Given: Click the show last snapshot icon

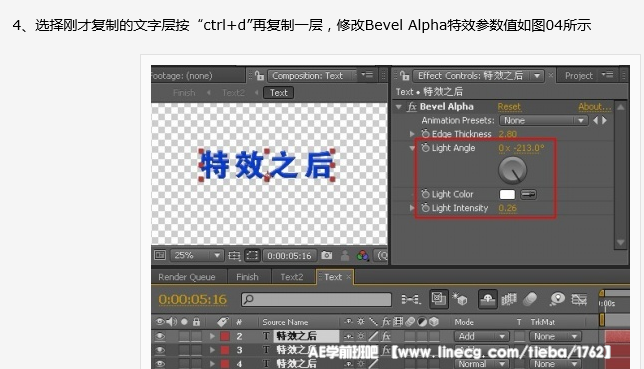Looking at the screenshot, I should [345, 256].
